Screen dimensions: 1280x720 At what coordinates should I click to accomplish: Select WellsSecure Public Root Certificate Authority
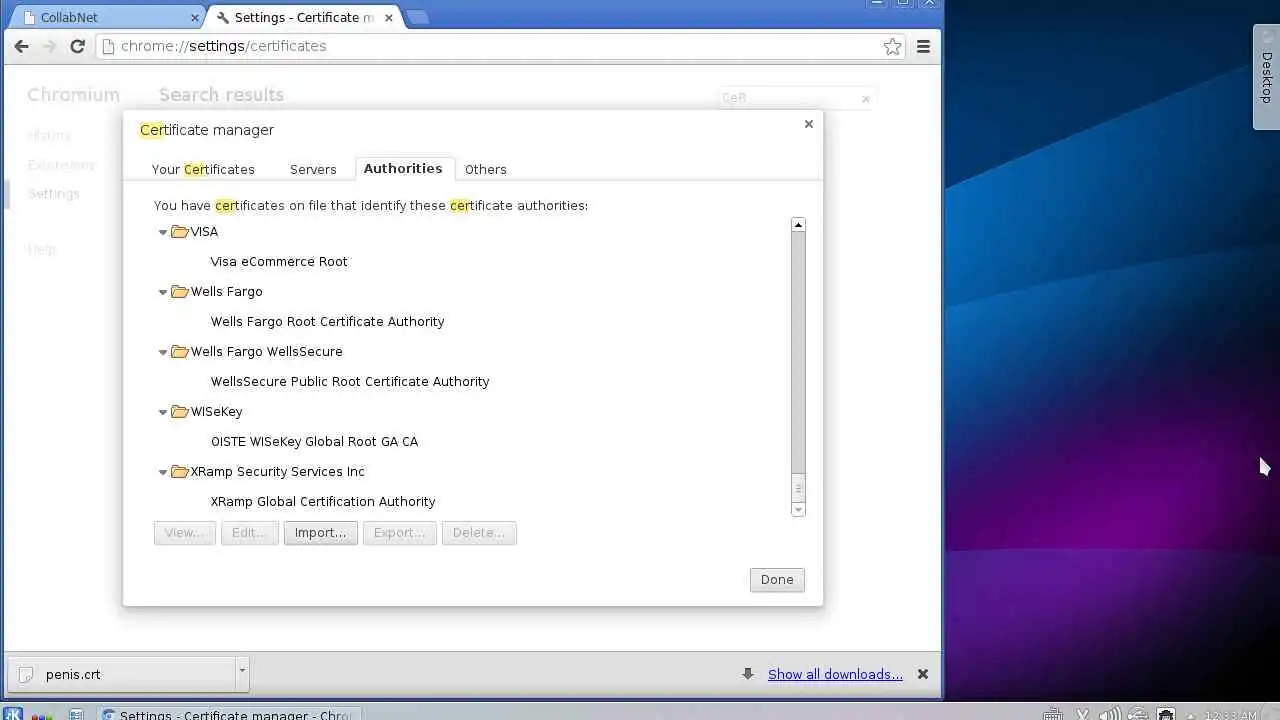point(350,381)
